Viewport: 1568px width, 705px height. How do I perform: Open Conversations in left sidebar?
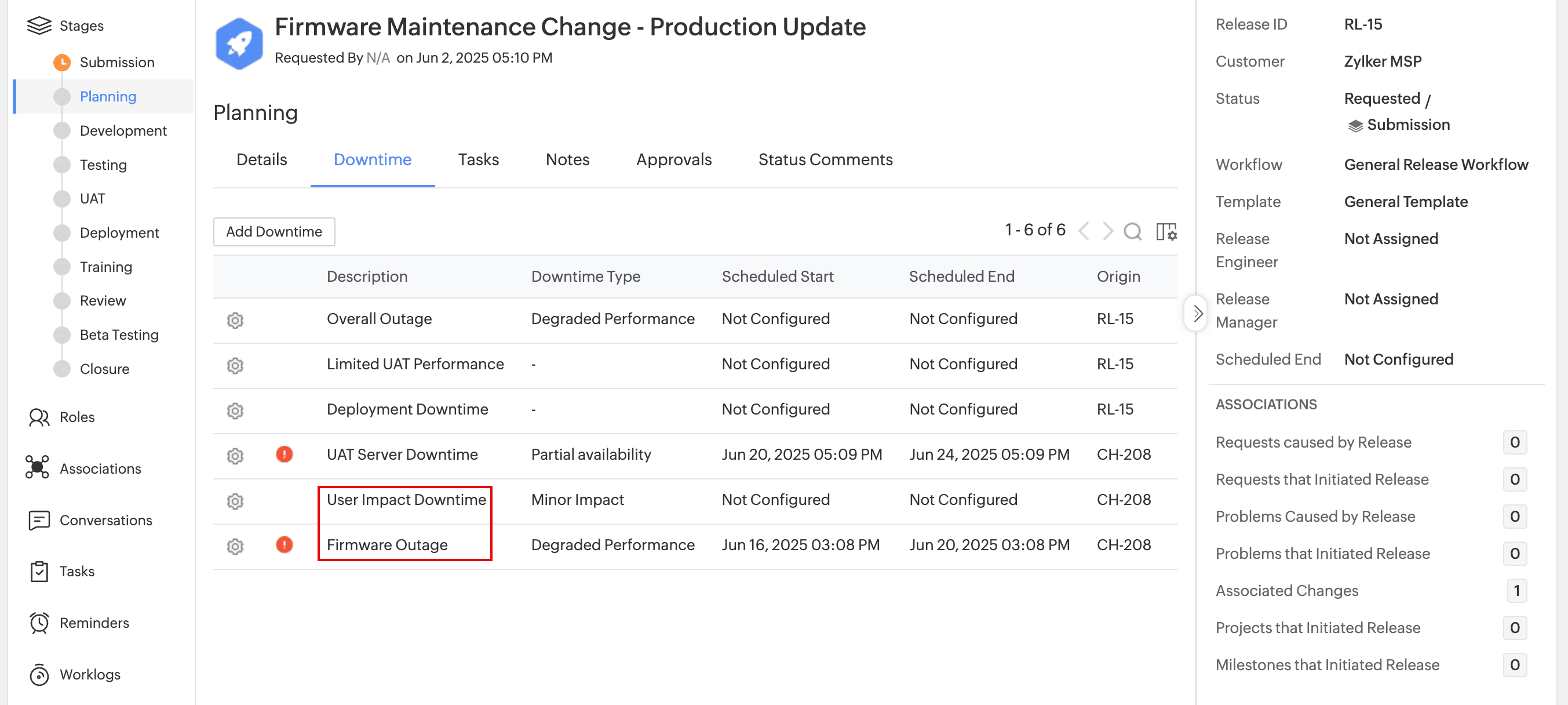[105, 520]
